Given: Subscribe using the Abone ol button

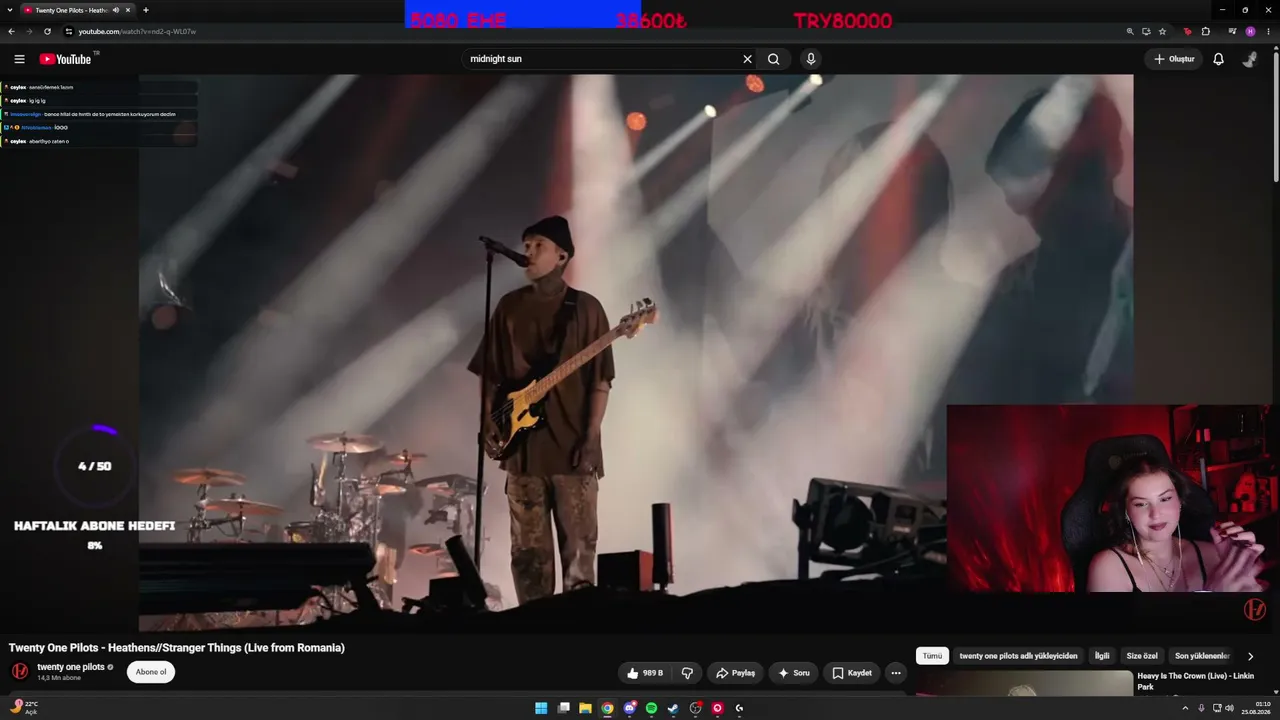Looking at the screenshot, I should click(151, 672).
